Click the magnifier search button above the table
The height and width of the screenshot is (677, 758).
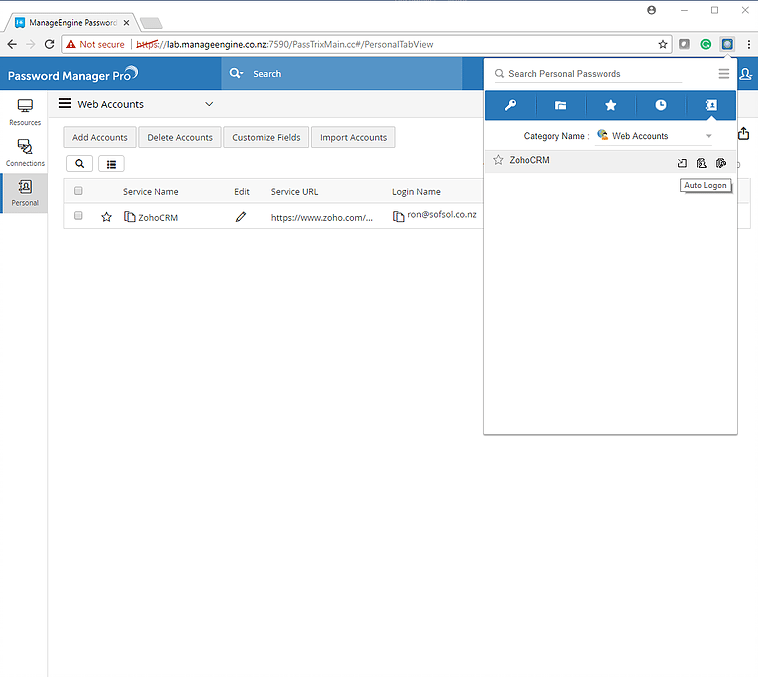pyautogui.click(x=79, y=164)
